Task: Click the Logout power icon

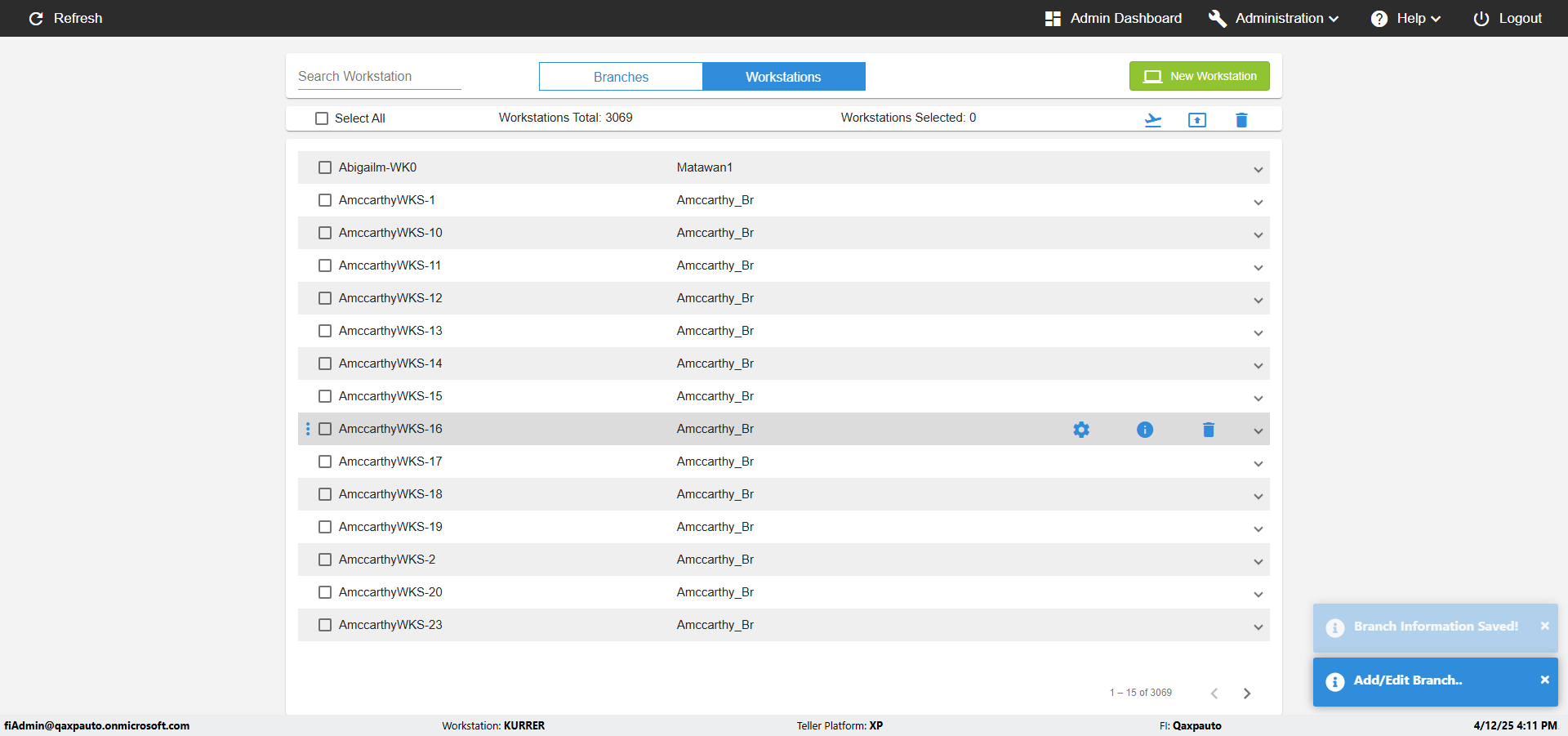Action: tap(1481, 18)
